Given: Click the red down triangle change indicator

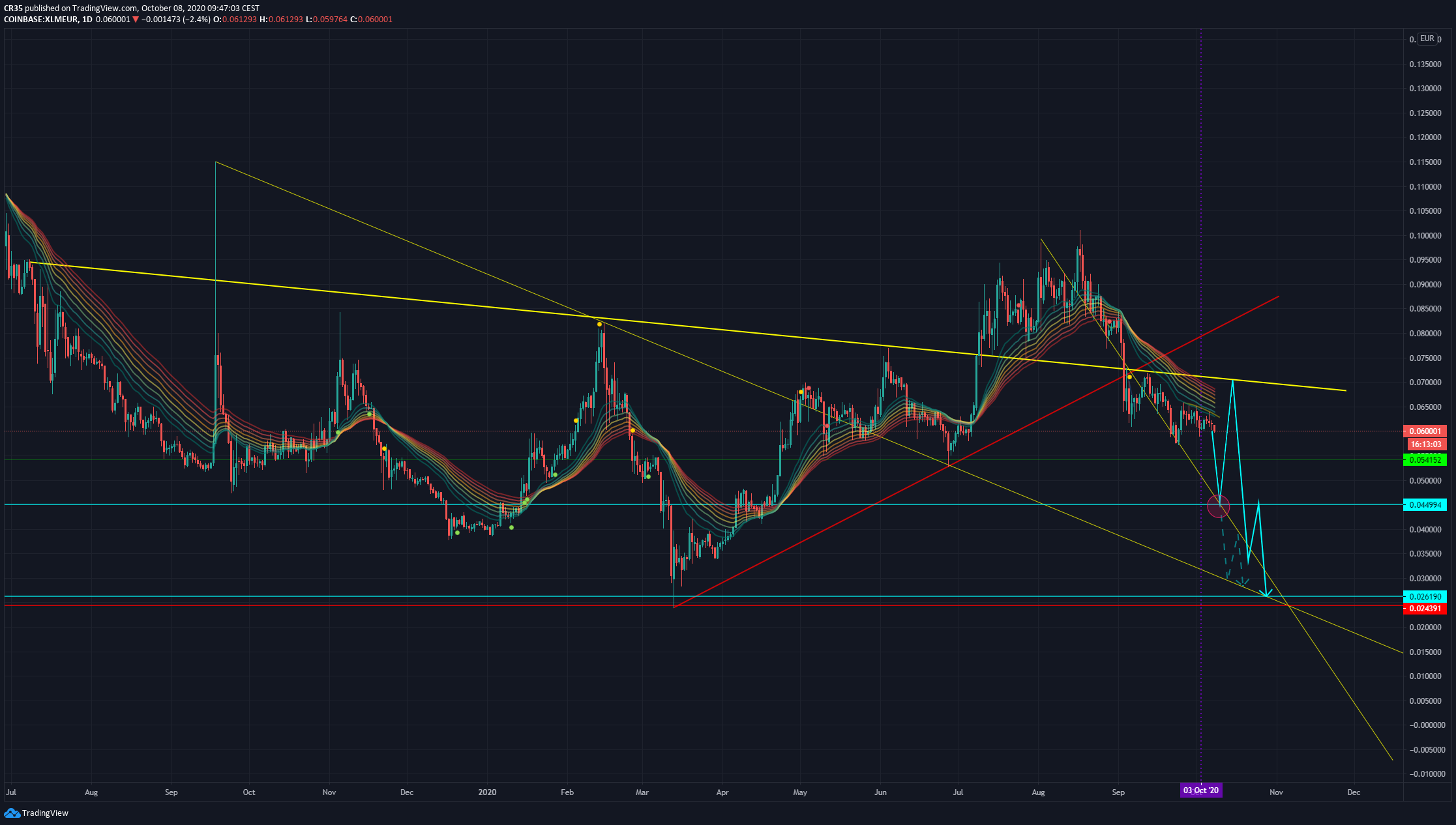Looking at the screenshot, I should click(136, 20).
